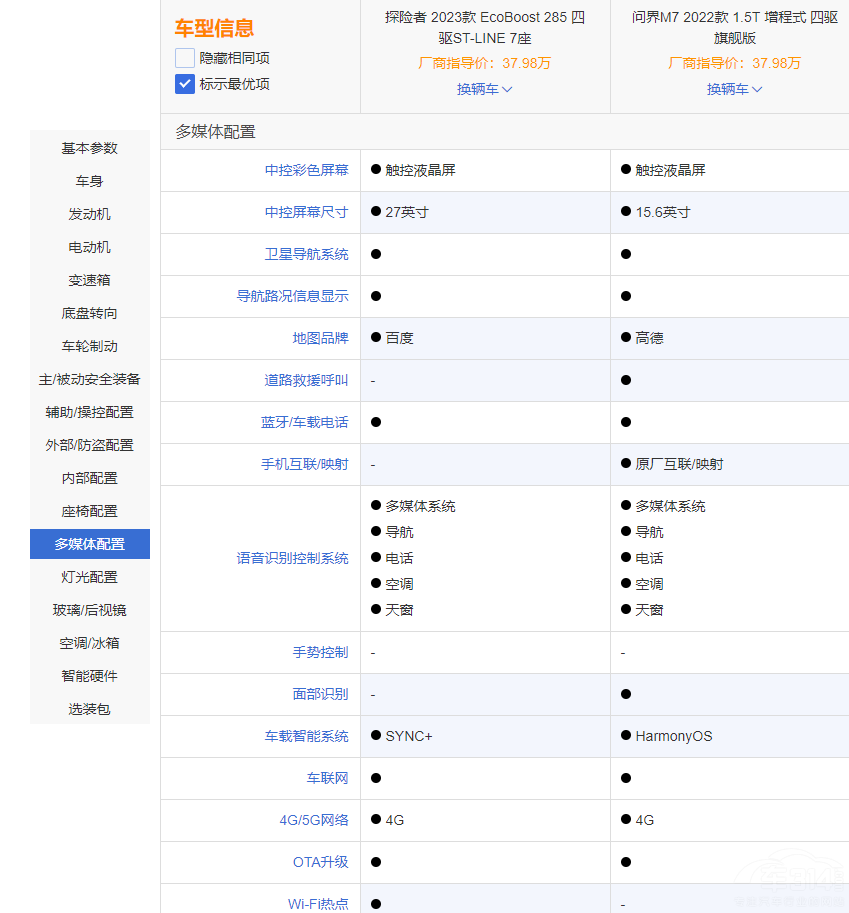Open 换辆车 dropdown for 探险者 2023款

pos(485,89)
